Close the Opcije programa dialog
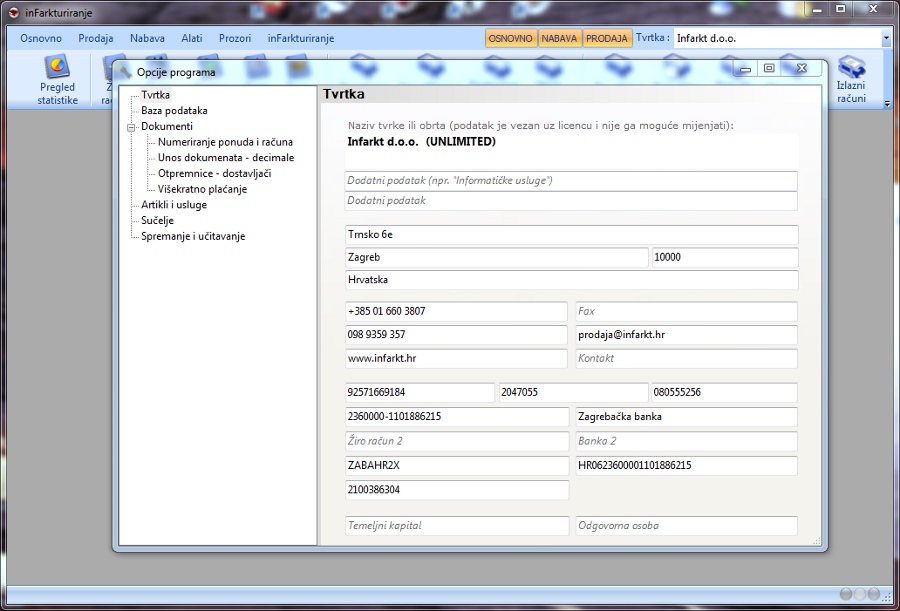 click(x=802, y=68)
